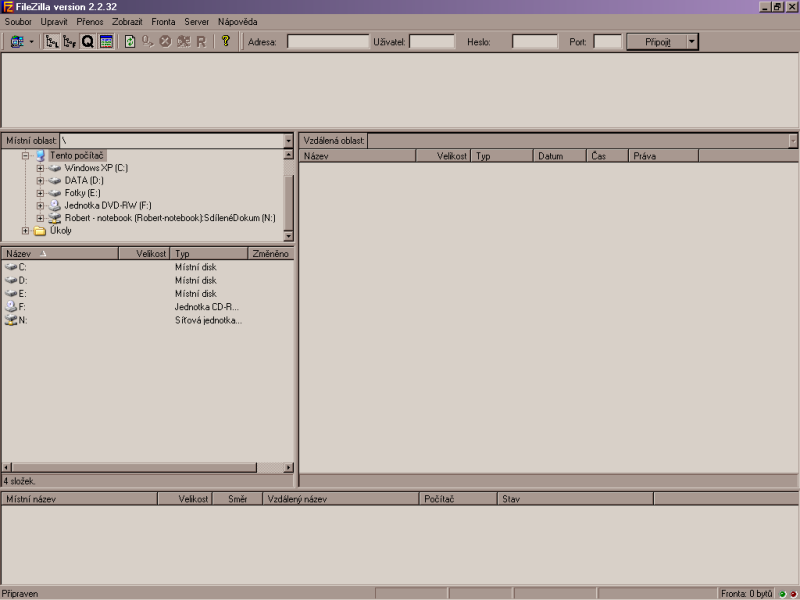Image resolution: width=800 pixels, height=600 pixels.
Task: Click the disconnect toolbar icon
Action: pyautogui.click(x=184, y=41)
